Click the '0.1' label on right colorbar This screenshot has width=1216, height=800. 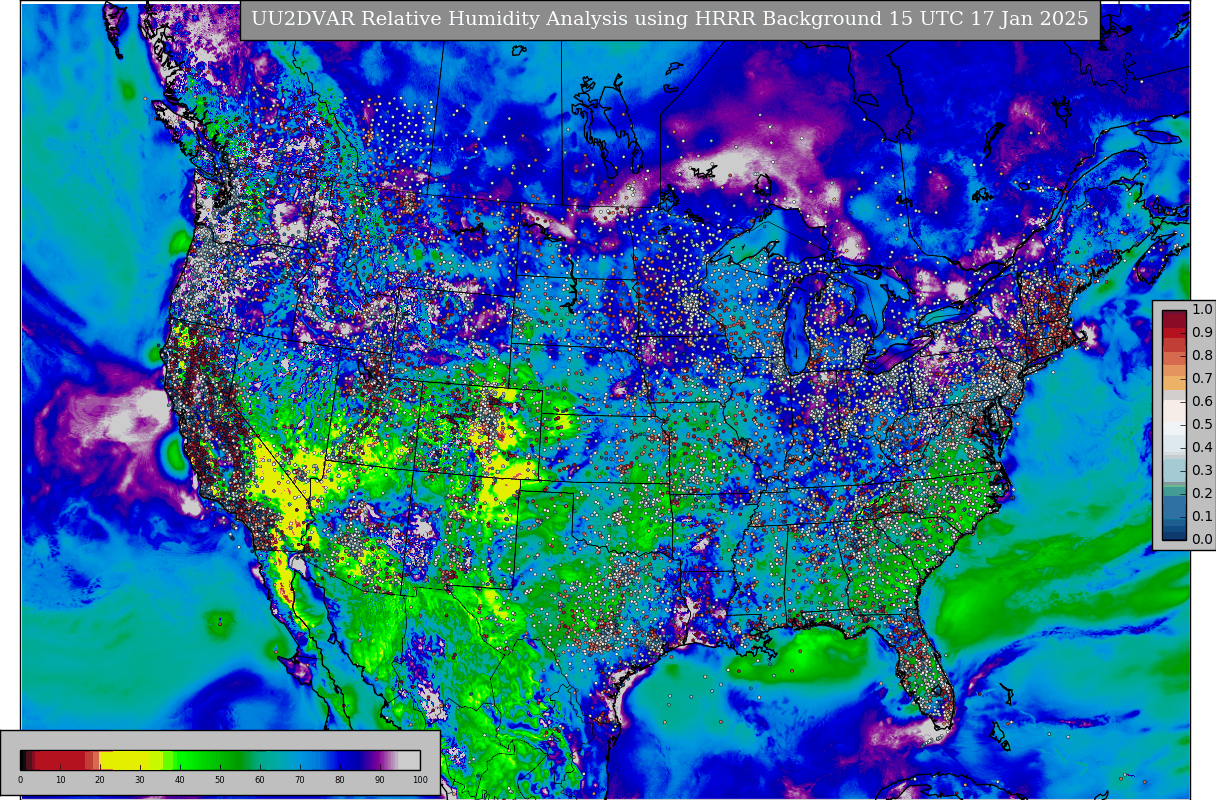[1202, 516]
